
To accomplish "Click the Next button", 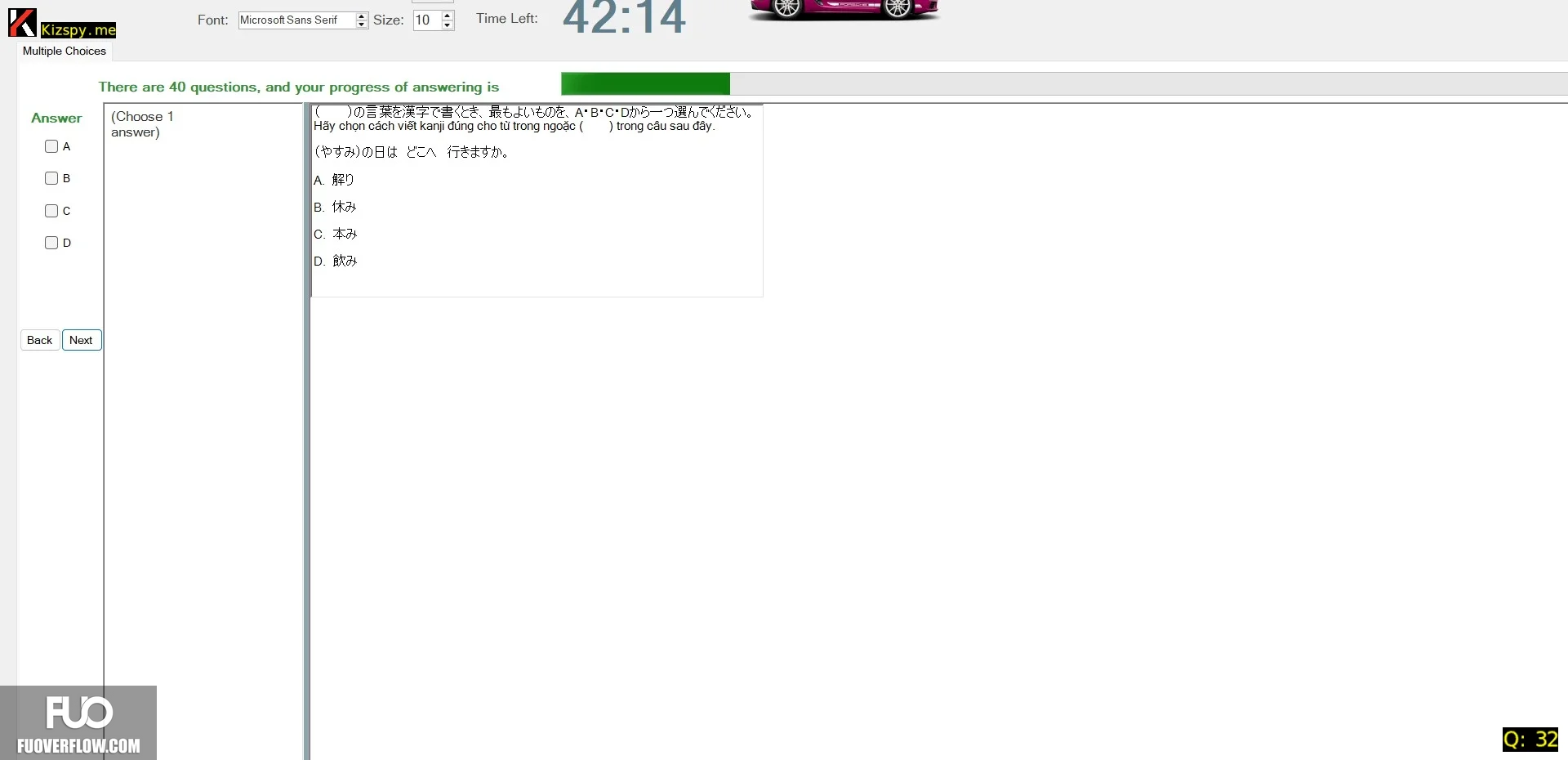I will coord(81,340).
